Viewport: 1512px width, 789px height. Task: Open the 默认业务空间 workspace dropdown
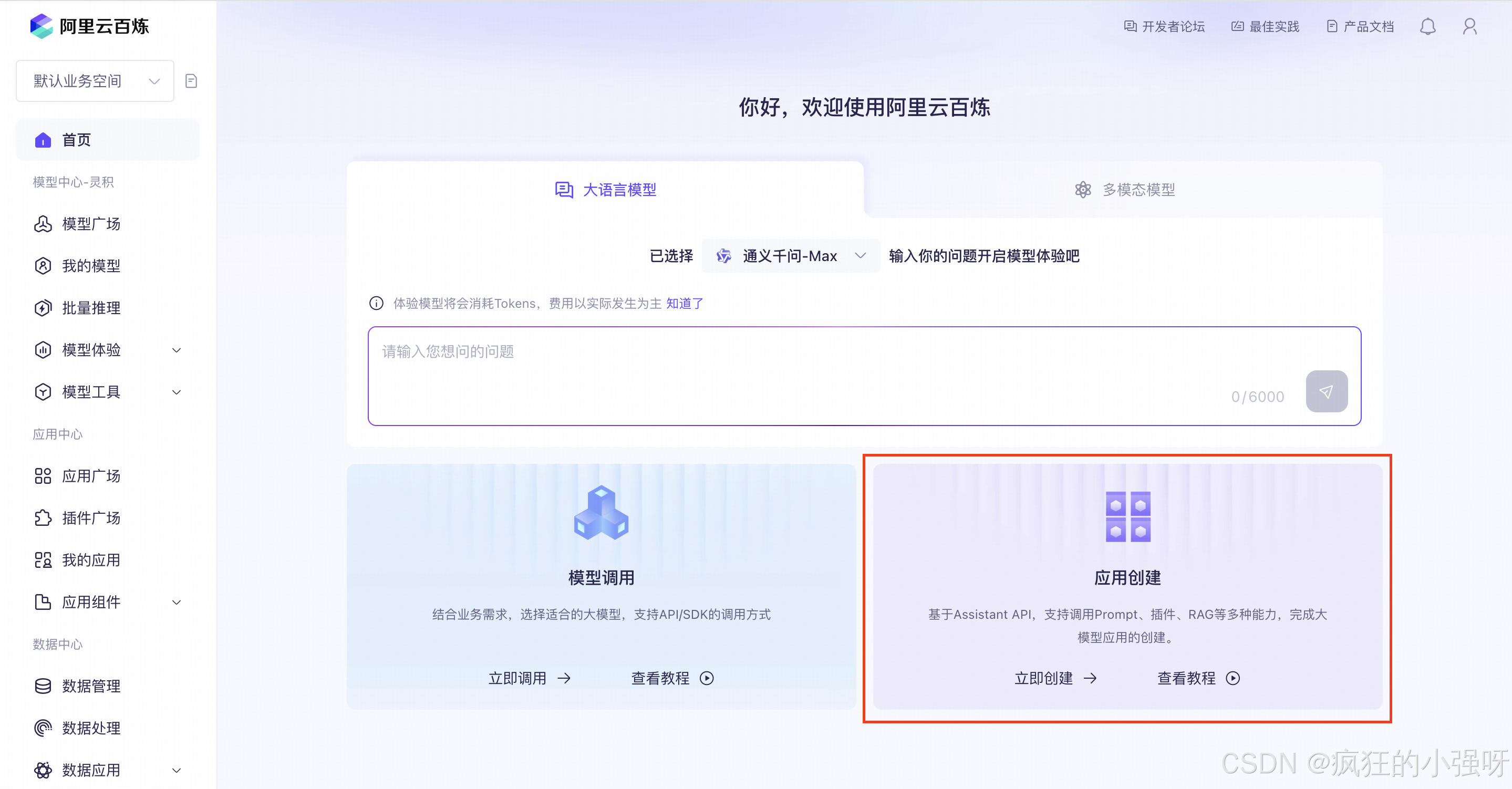(x=95, y=81)
